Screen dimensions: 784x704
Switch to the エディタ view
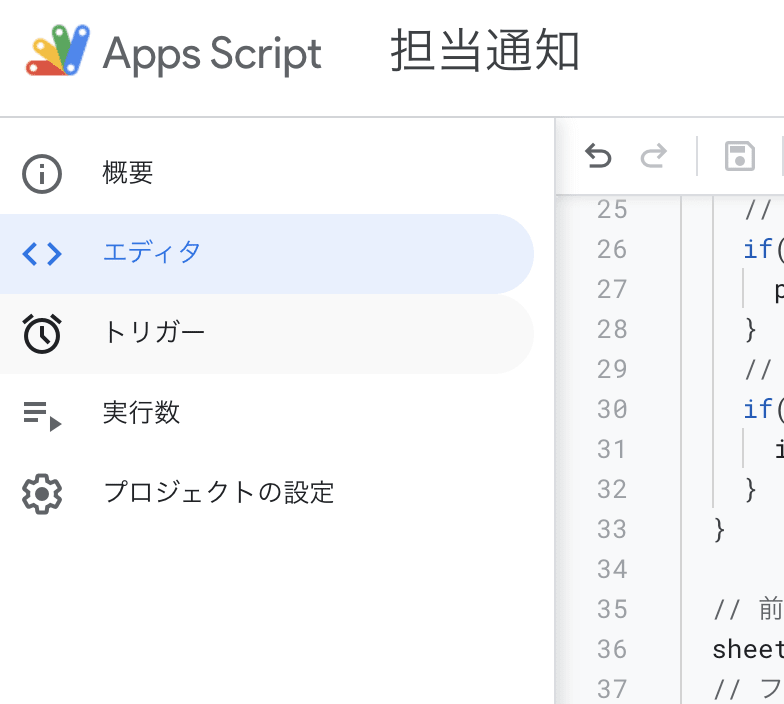point(152,252)
